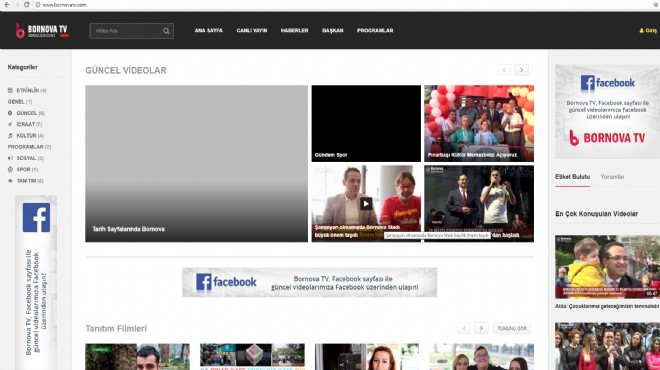Image resolution: width=660 pixels, height=370 pixels.
Task: Open the Haberler menu item
Action: 295,30
